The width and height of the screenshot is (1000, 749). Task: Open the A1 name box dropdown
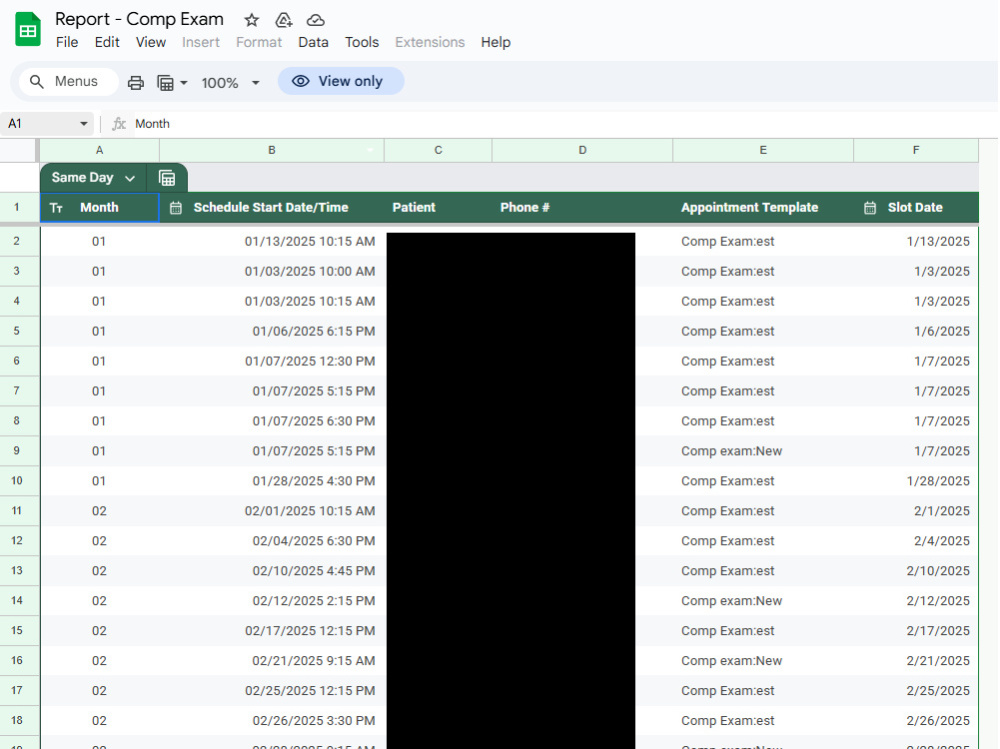[84, 124]
